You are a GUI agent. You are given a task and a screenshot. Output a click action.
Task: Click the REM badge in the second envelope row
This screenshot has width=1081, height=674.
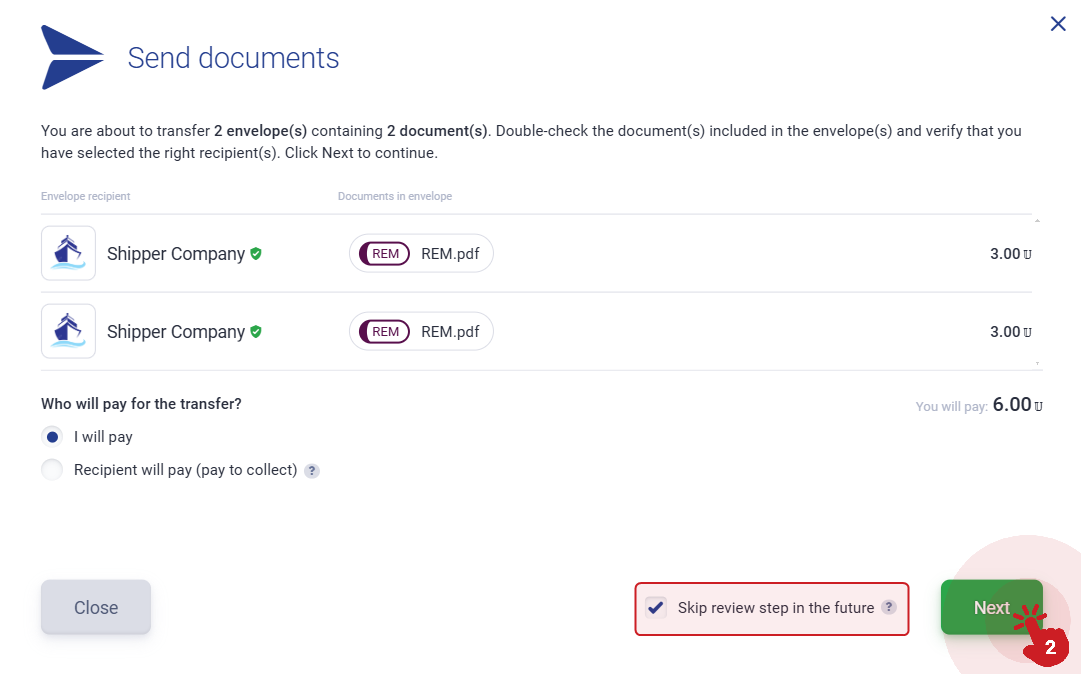click(385, 331)
